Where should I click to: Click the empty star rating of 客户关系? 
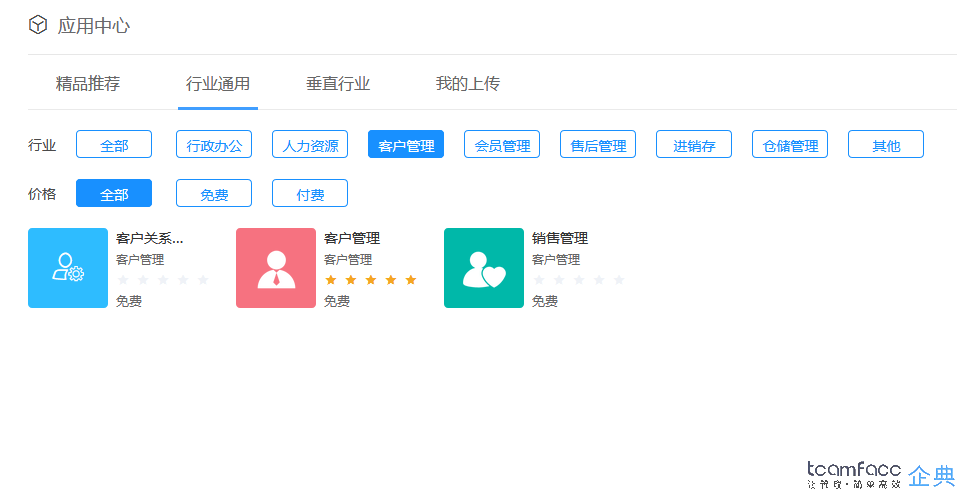163,280
